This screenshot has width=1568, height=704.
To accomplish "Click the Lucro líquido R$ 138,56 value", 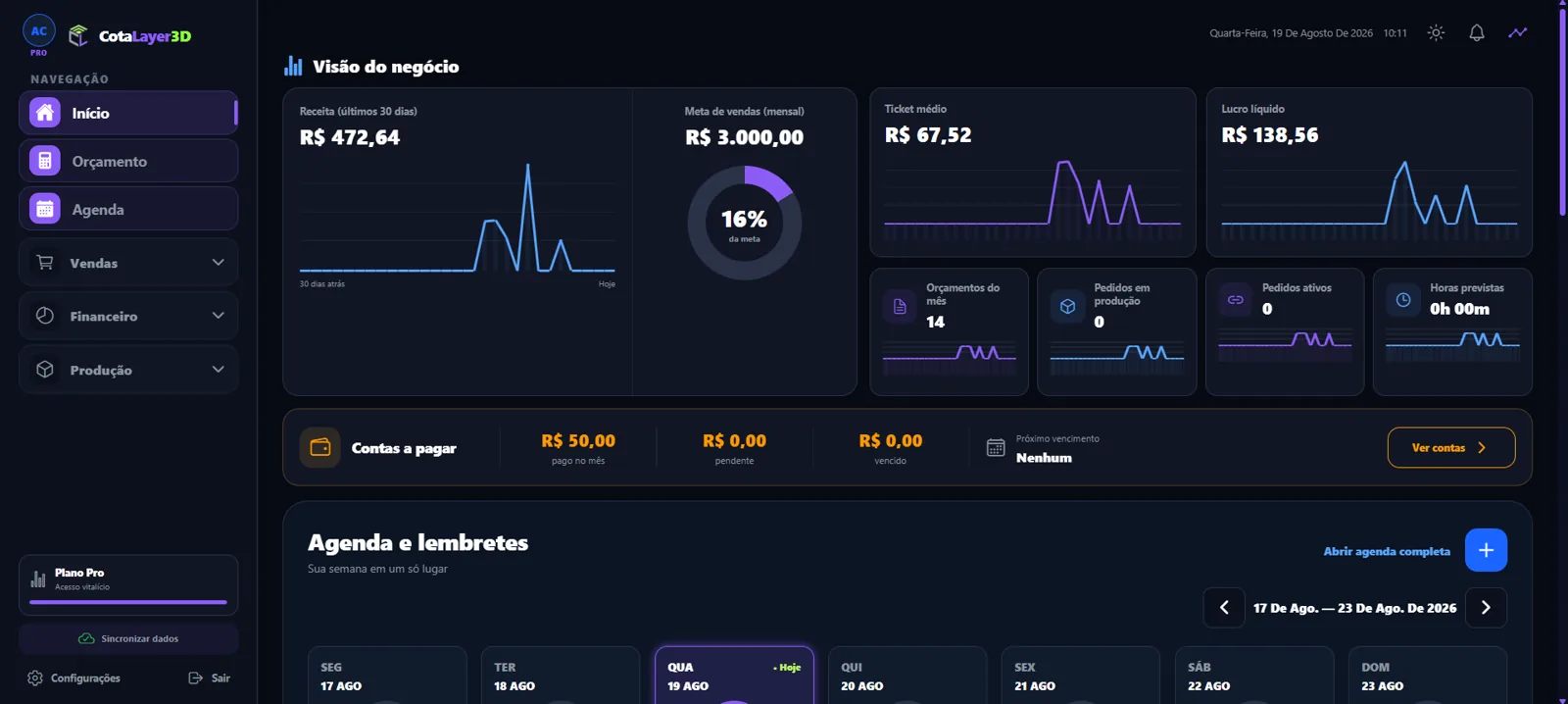I will (x=1270, y=135).
